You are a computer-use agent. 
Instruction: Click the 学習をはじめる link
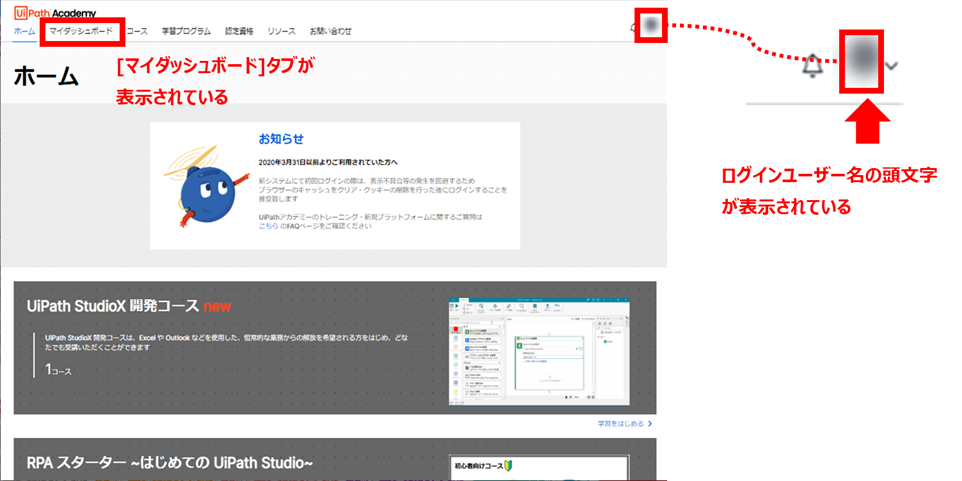[621, 424]
